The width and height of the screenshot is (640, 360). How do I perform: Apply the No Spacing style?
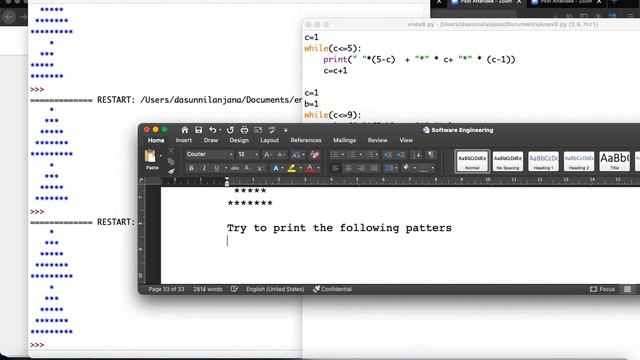point(507,161)
